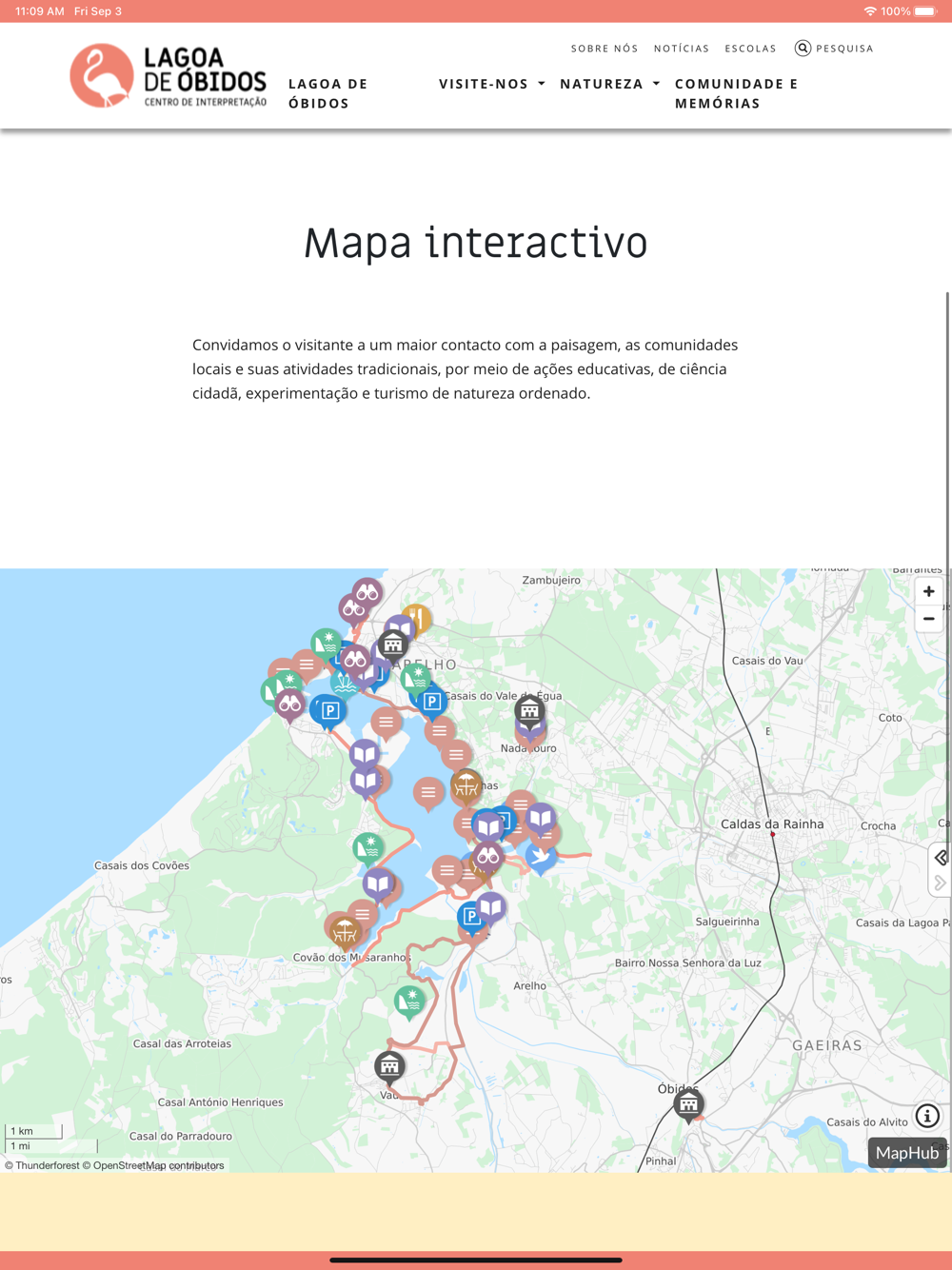Open the Escolas link
The image size is (952, 1270).
click(750, 49)
